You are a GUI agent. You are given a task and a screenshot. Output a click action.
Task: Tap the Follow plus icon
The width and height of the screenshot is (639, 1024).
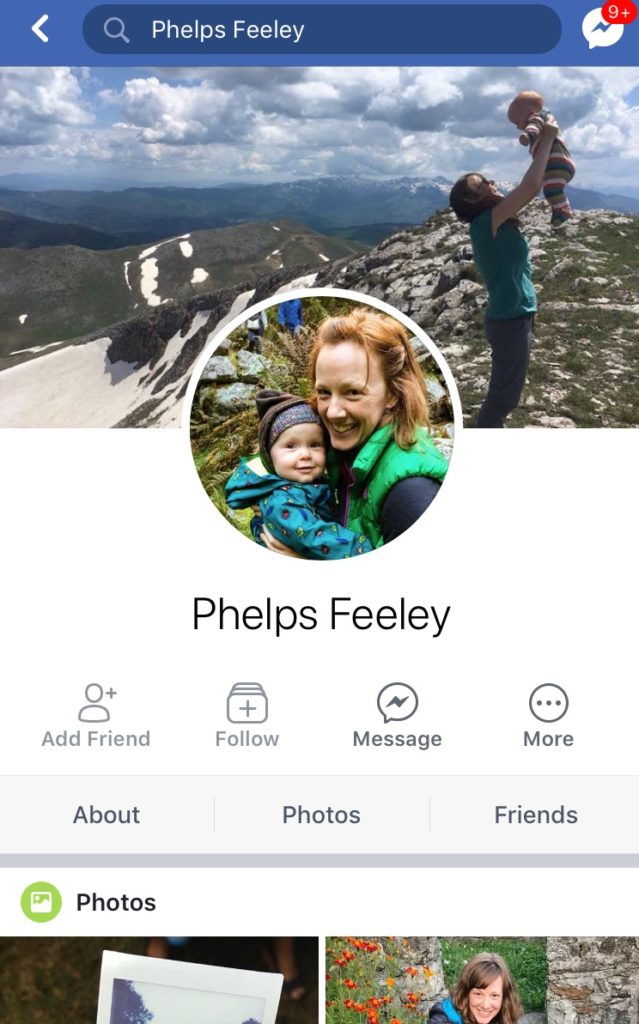tap(247, 703)
